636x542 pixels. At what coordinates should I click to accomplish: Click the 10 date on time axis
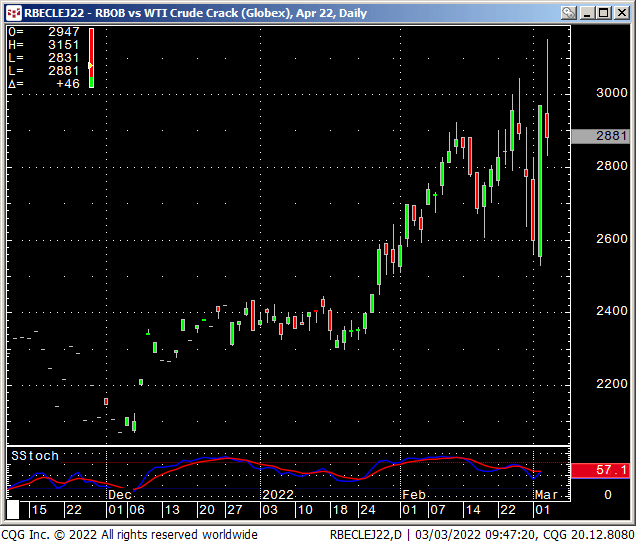(305, 510)
